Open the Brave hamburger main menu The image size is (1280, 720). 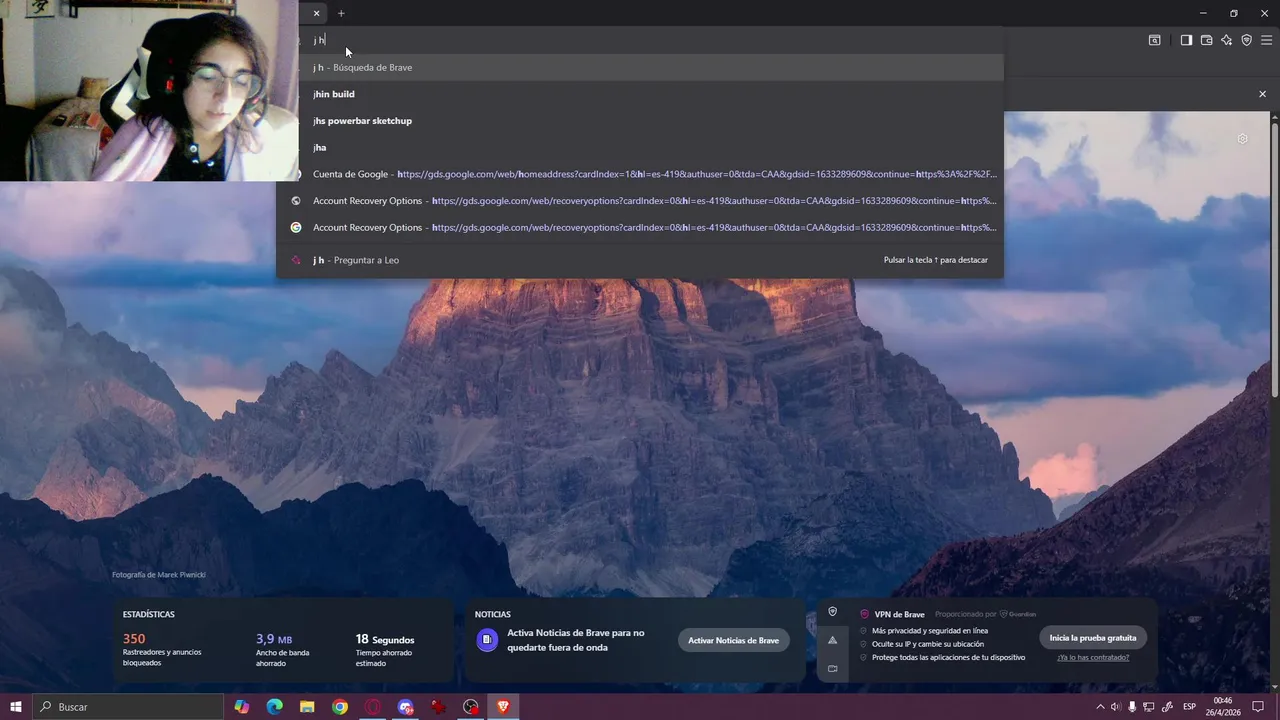click(x=1266, y=40)
